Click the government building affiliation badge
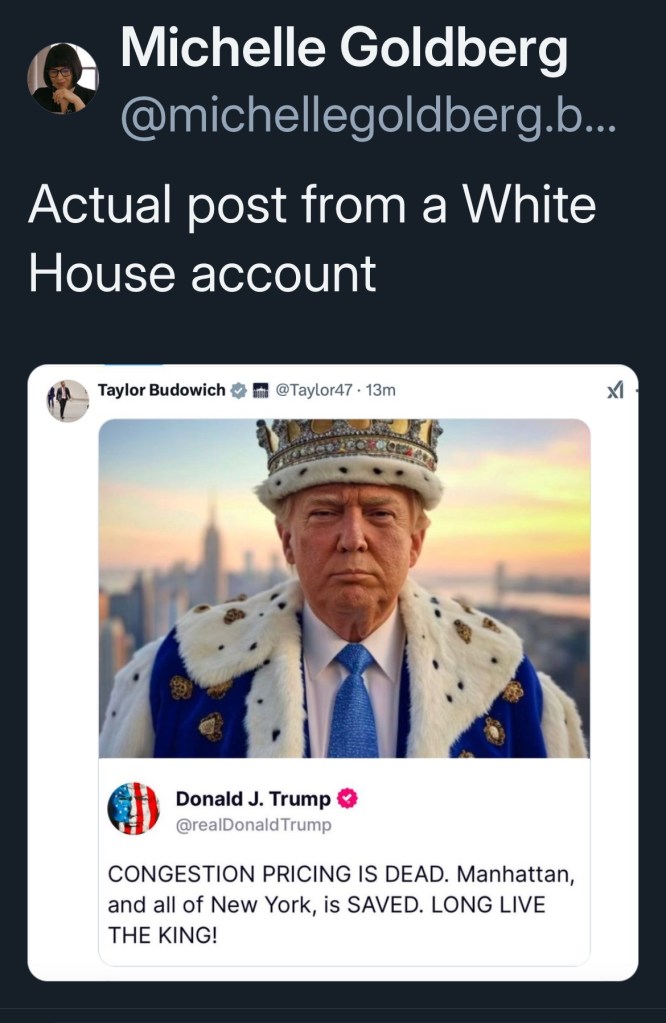Screen dimensions: 666x1023 (x=260, y=391)
